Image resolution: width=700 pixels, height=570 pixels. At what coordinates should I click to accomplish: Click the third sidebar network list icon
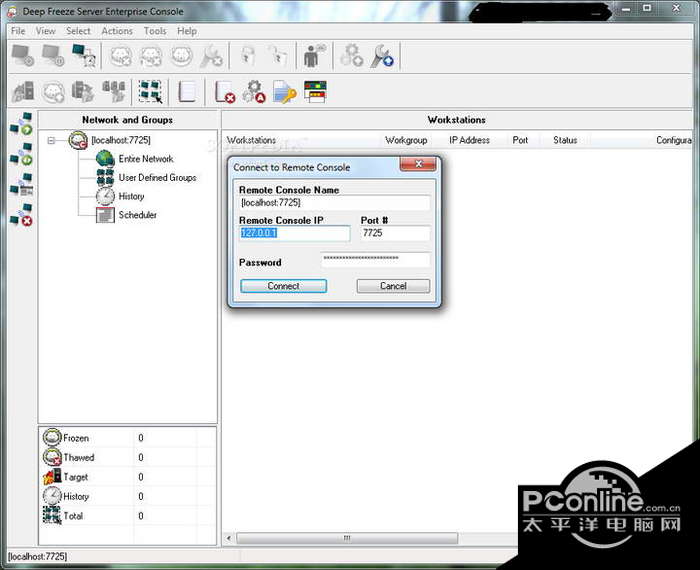[21, 184]
